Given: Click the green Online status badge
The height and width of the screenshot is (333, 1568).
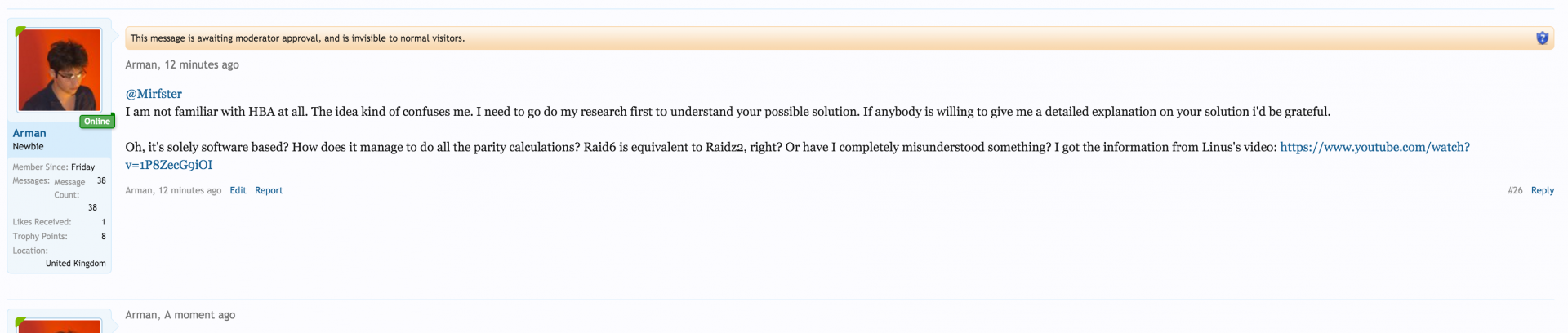Looking at the screenshot, I should point(97,121).
